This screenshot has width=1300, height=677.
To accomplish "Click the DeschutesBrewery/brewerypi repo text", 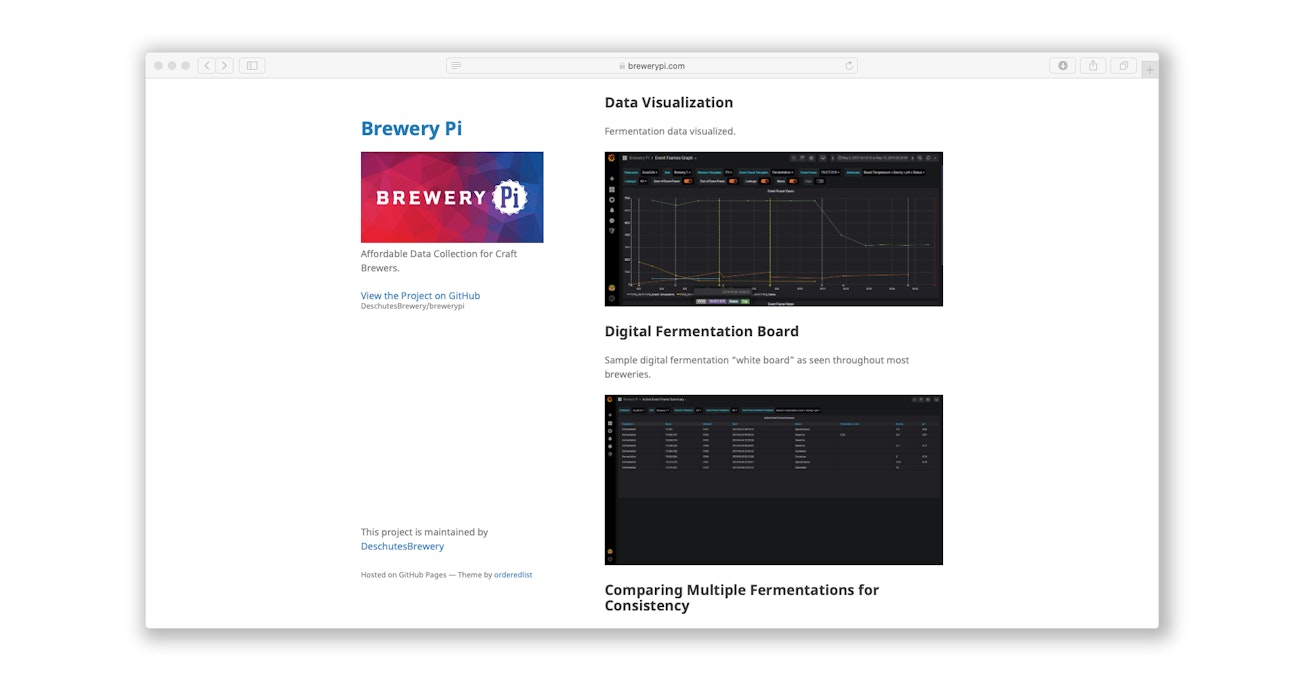I will [x=412, y=306].
